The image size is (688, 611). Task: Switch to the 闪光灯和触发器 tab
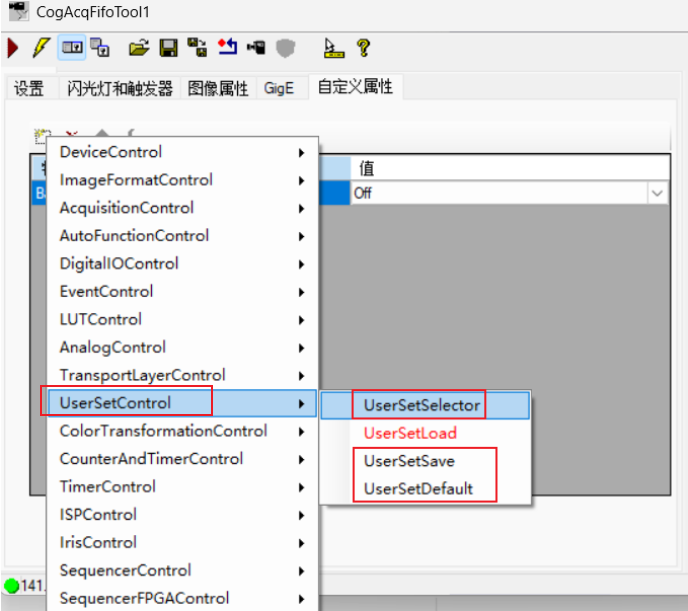pos(120,88)
